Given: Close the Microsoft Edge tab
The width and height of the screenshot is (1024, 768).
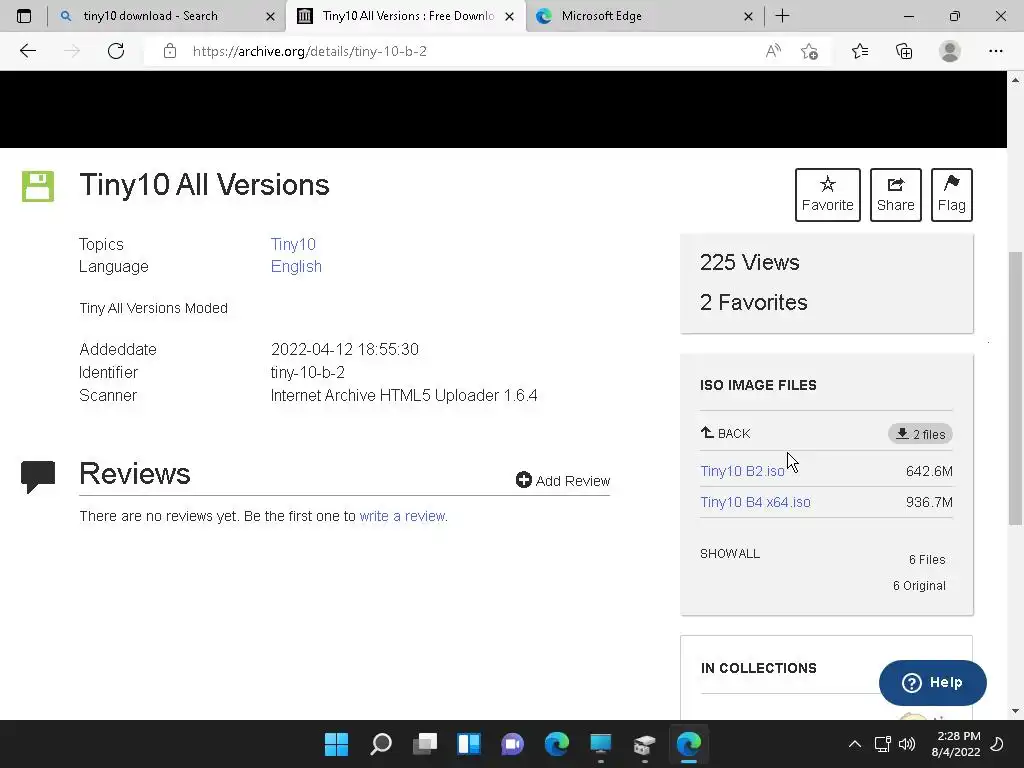Looking at the screenshot, I should pos(748,16).
